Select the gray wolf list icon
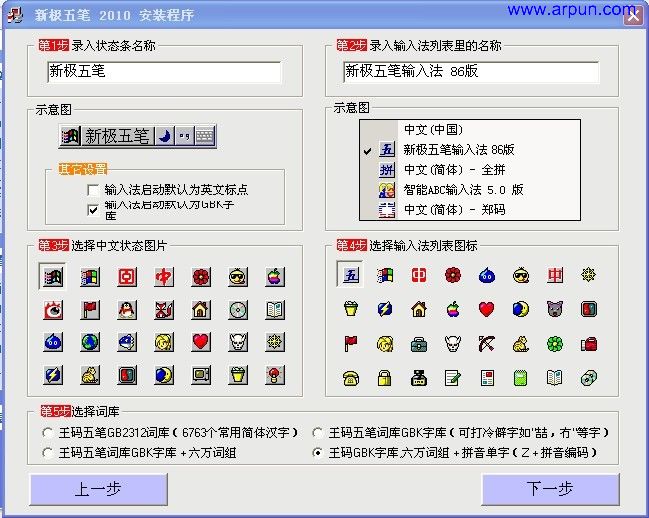 [x=555, y=309]
